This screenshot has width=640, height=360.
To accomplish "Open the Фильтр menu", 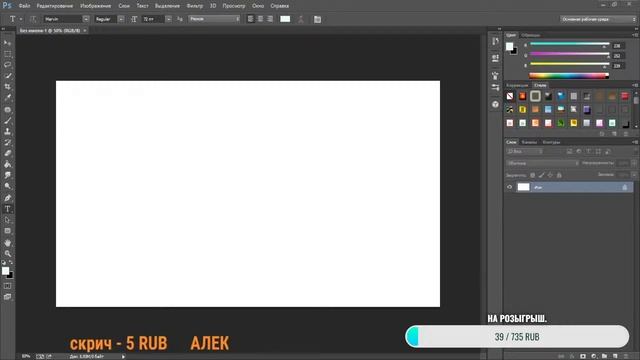I will (195, 6).
